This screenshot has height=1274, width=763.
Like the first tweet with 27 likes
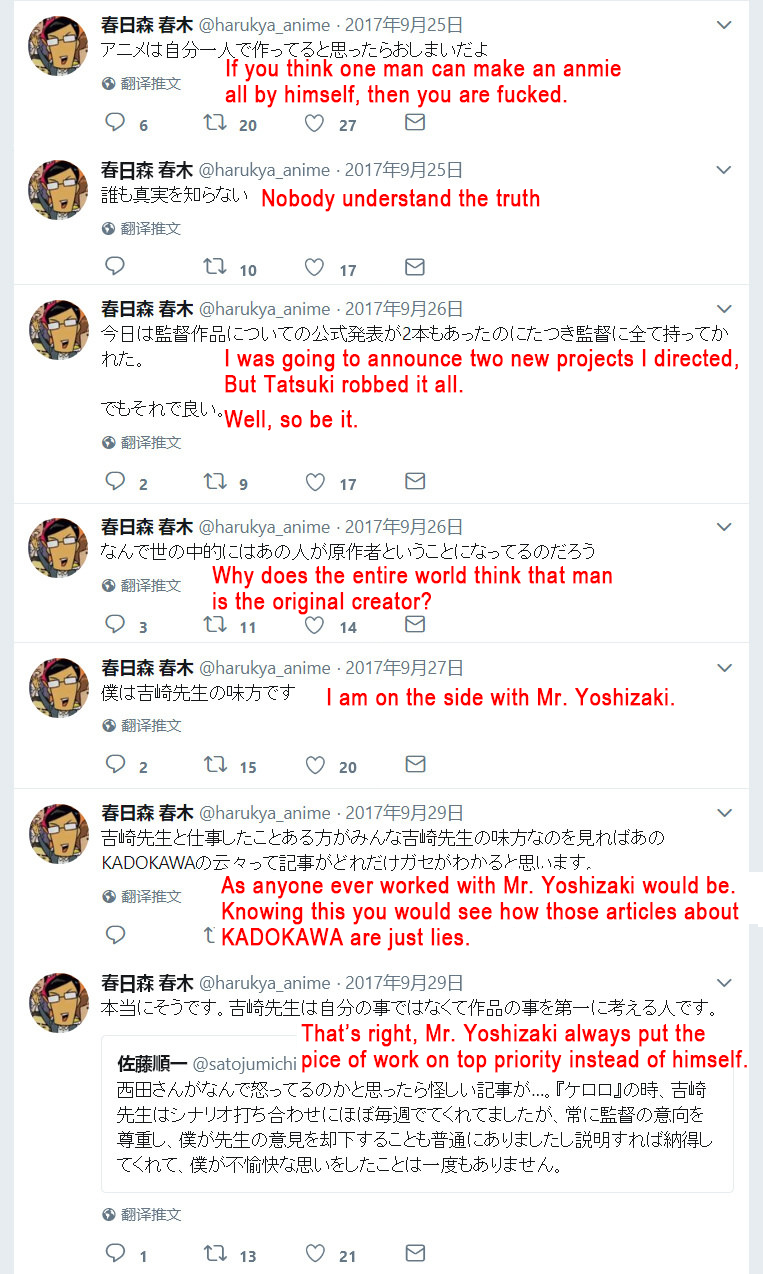pyautogui.click(x=314, y=123)
